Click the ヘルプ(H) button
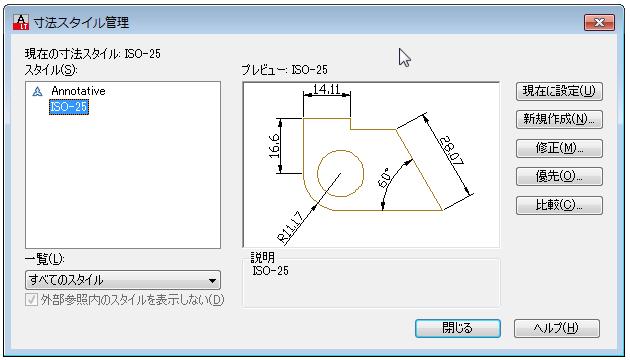Viewport: 630px width, 360px height. [557, 328]
